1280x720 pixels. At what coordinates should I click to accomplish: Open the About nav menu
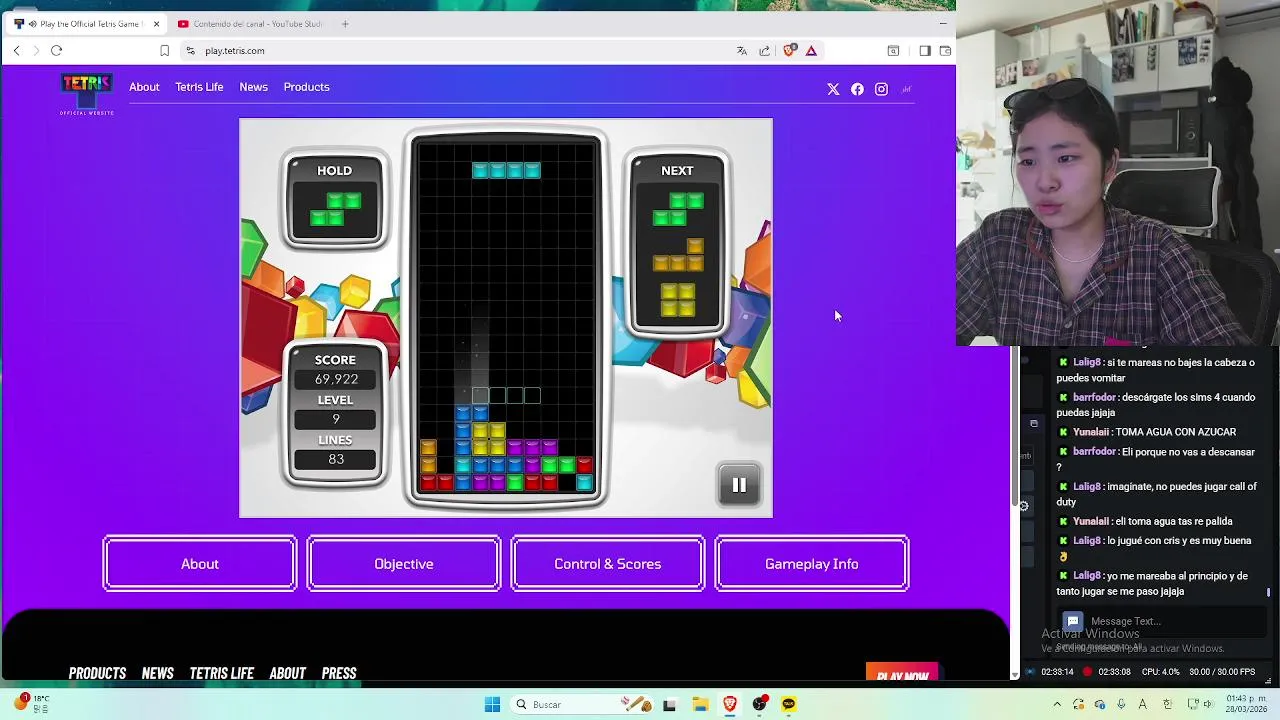[144, 87]
